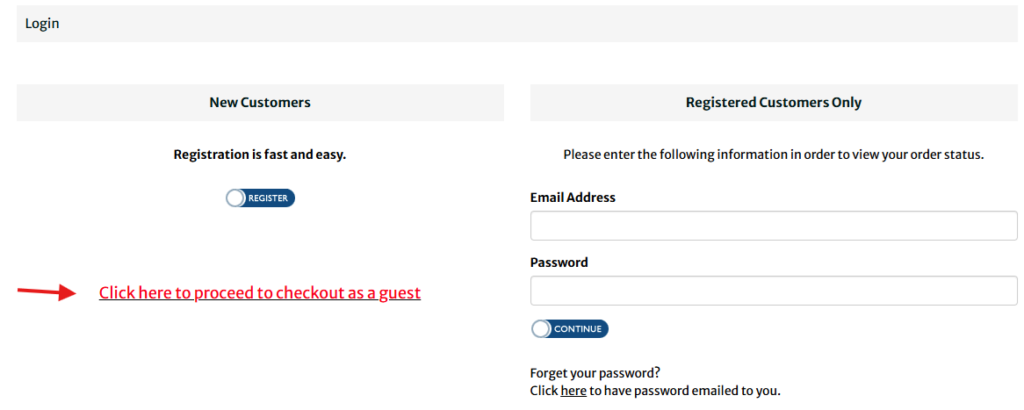
Task: Focus the Password input field
Action: tap(773, 291)
